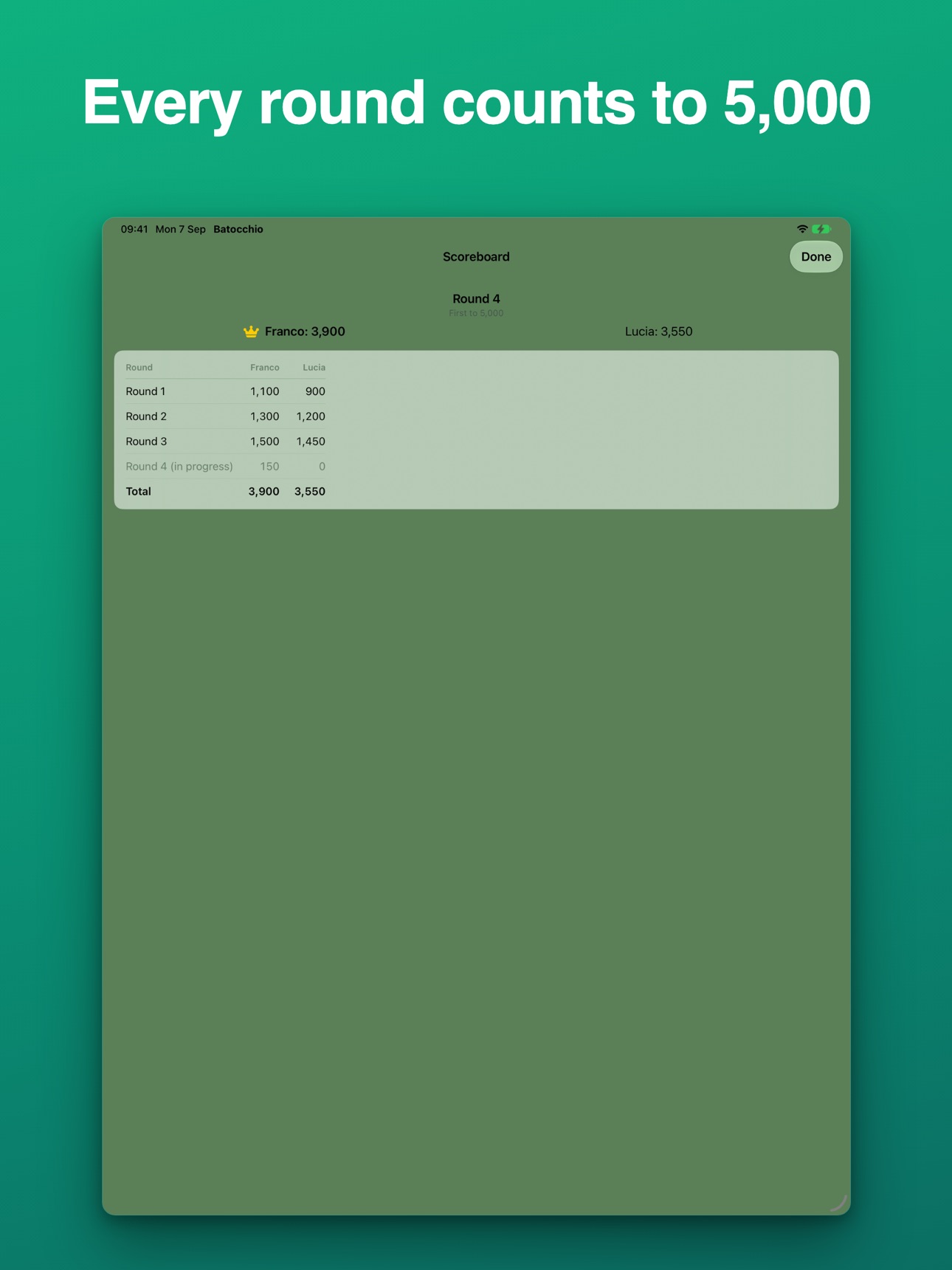Click the Total row label
This screenshot has width=952, height=1270.
pyautogui.click(x=138, y=491)
